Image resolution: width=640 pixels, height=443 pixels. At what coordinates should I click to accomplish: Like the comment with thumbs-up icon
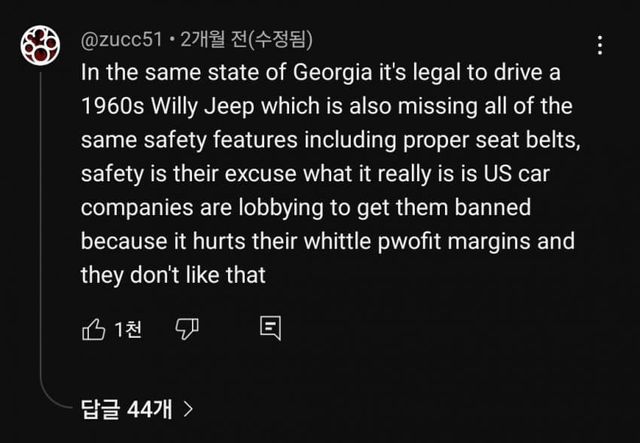pos(91,327)
